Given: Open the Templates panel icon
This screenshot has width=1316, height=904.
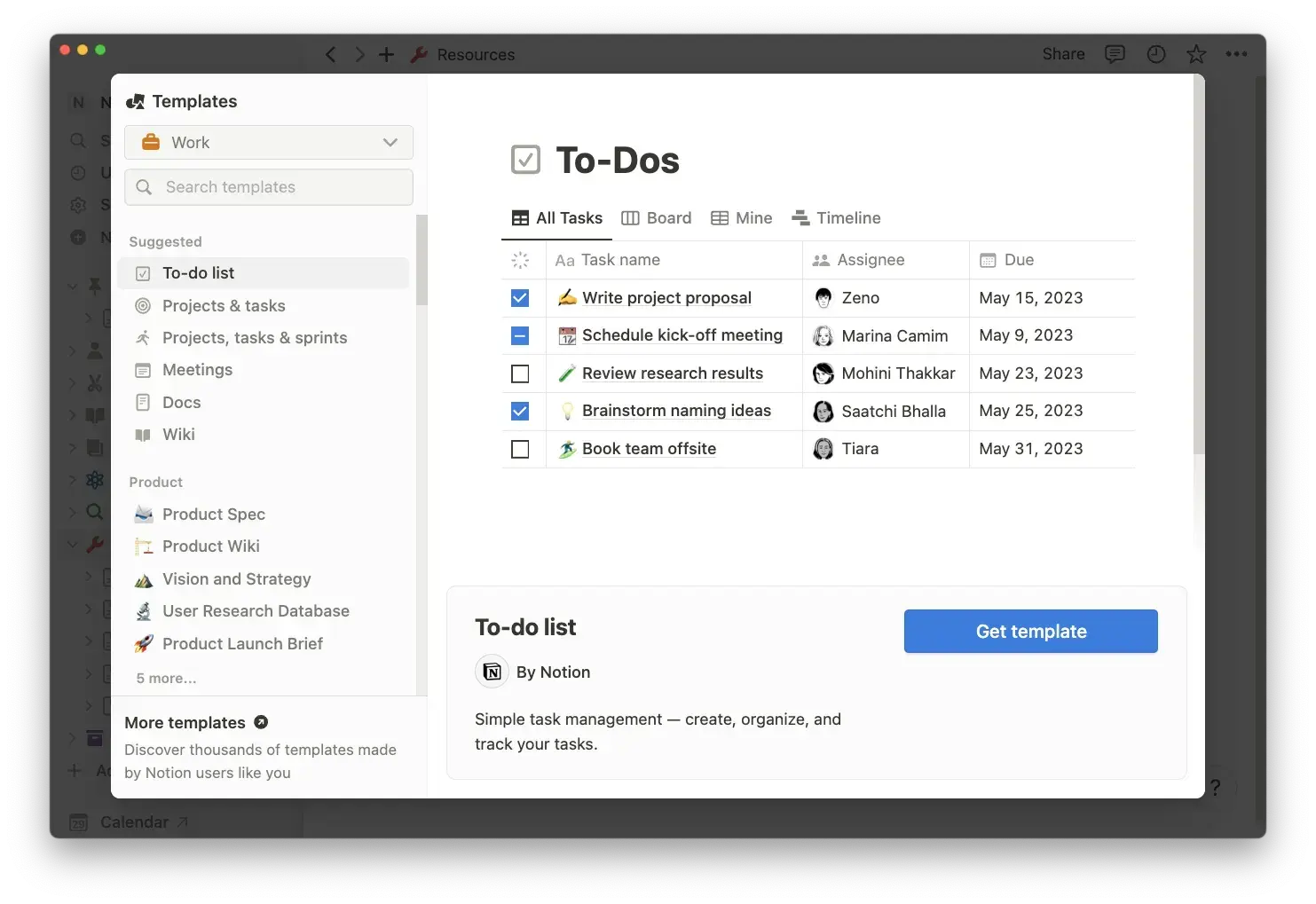Looking at the screenshot, I should coord(136,101).
